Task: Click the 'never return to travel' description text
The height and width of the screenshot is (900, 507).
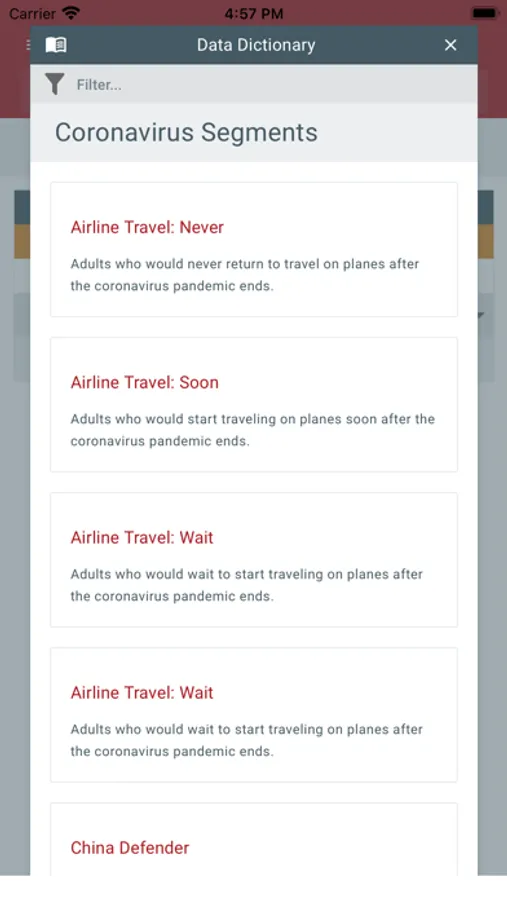Action: tap(245, 274)
